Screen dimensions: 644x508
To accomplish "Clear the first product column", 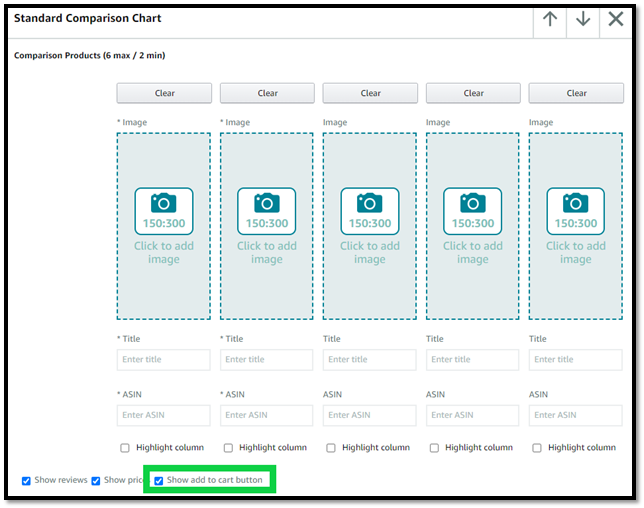I will pyautogui.click(x=164, y=93).
